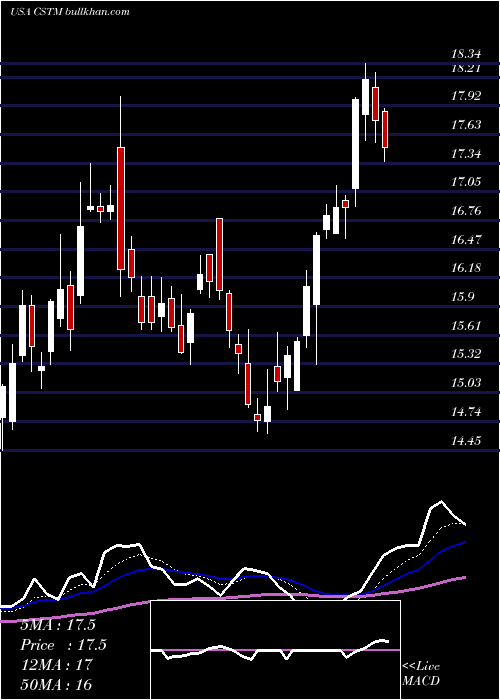Click the '50MA : 16' legend text
This screenshot has height=700, width=500.
tap(56, 684)
